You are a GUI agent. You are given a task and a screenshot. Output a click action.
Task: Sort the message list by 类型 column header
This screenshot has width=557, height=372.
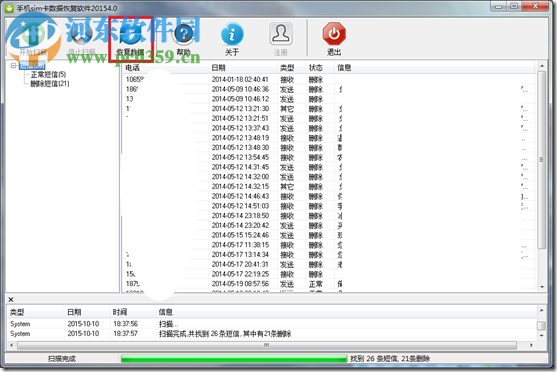[291, 68]
